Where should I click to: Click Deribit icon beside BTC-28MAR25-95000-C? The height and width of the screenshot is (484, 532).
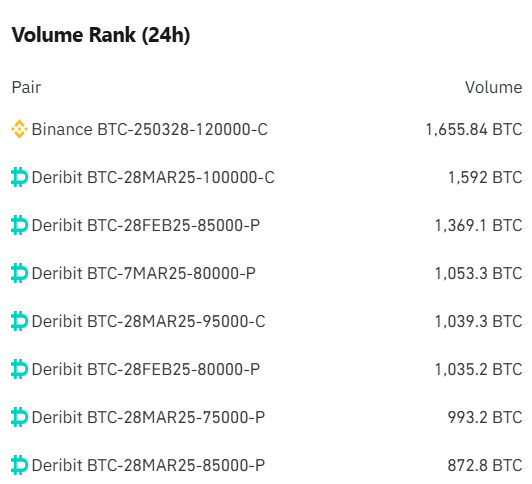click(x=19, y=321)
